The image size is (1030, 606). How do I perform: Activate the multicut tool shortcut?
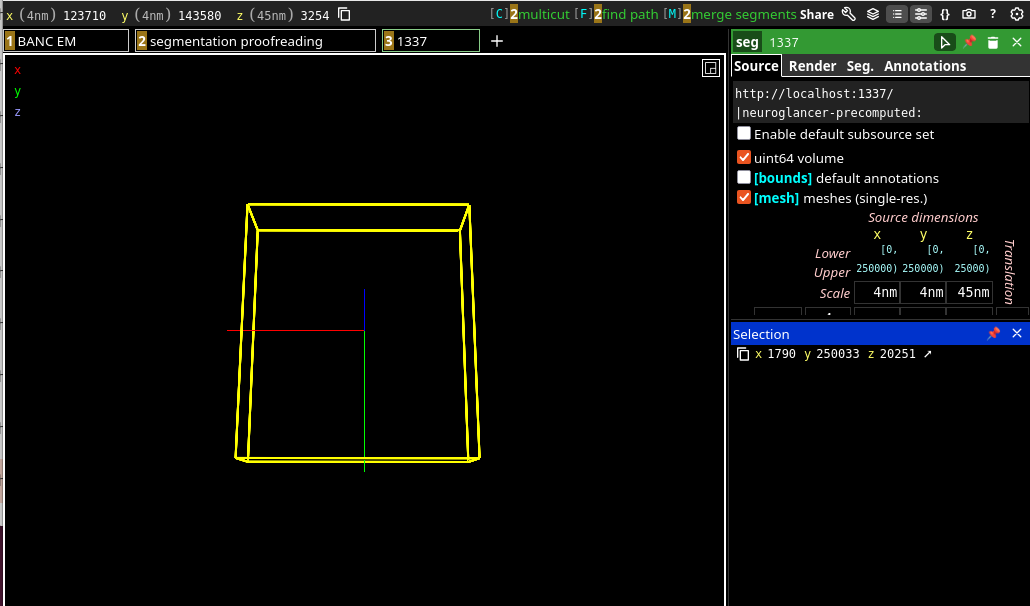pyautogui.click(x=530, y=14)
